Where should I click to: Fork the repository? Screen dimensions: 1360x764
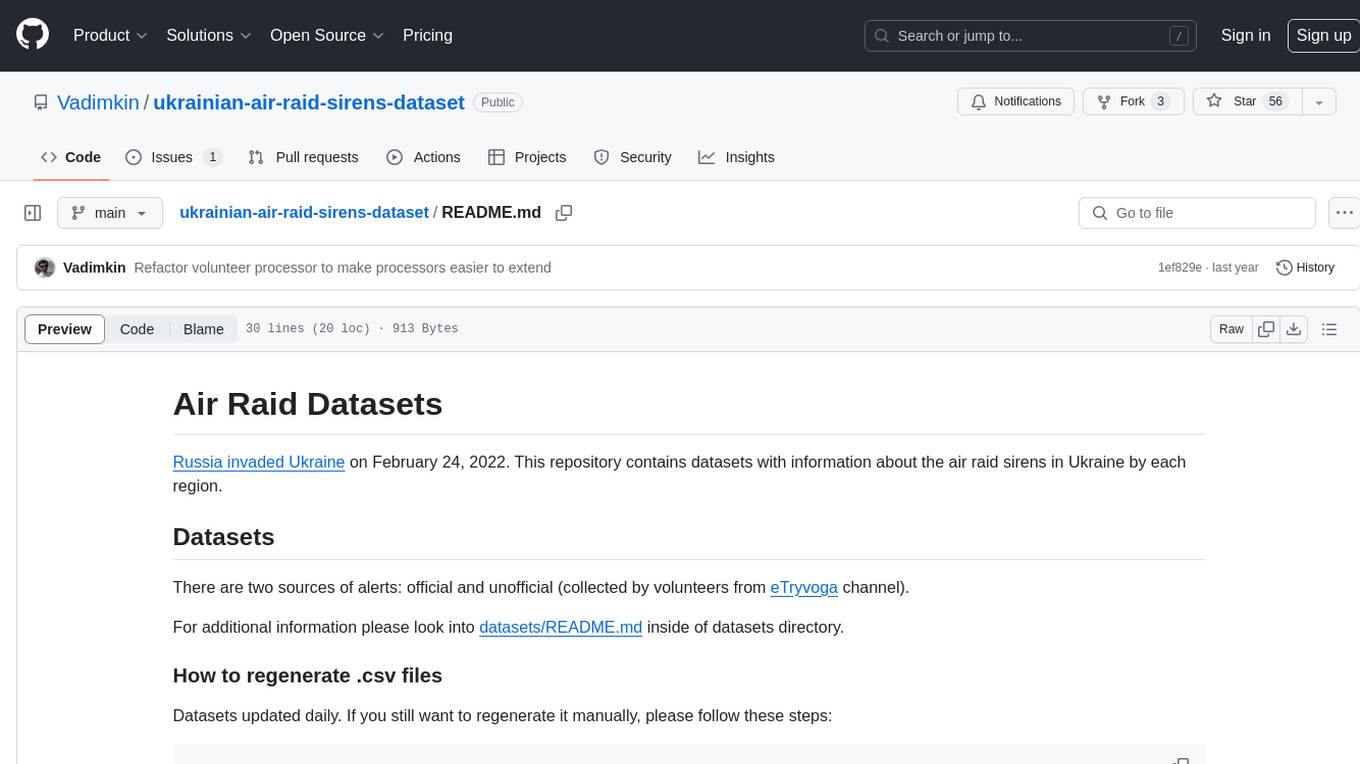pos(1134,102)
